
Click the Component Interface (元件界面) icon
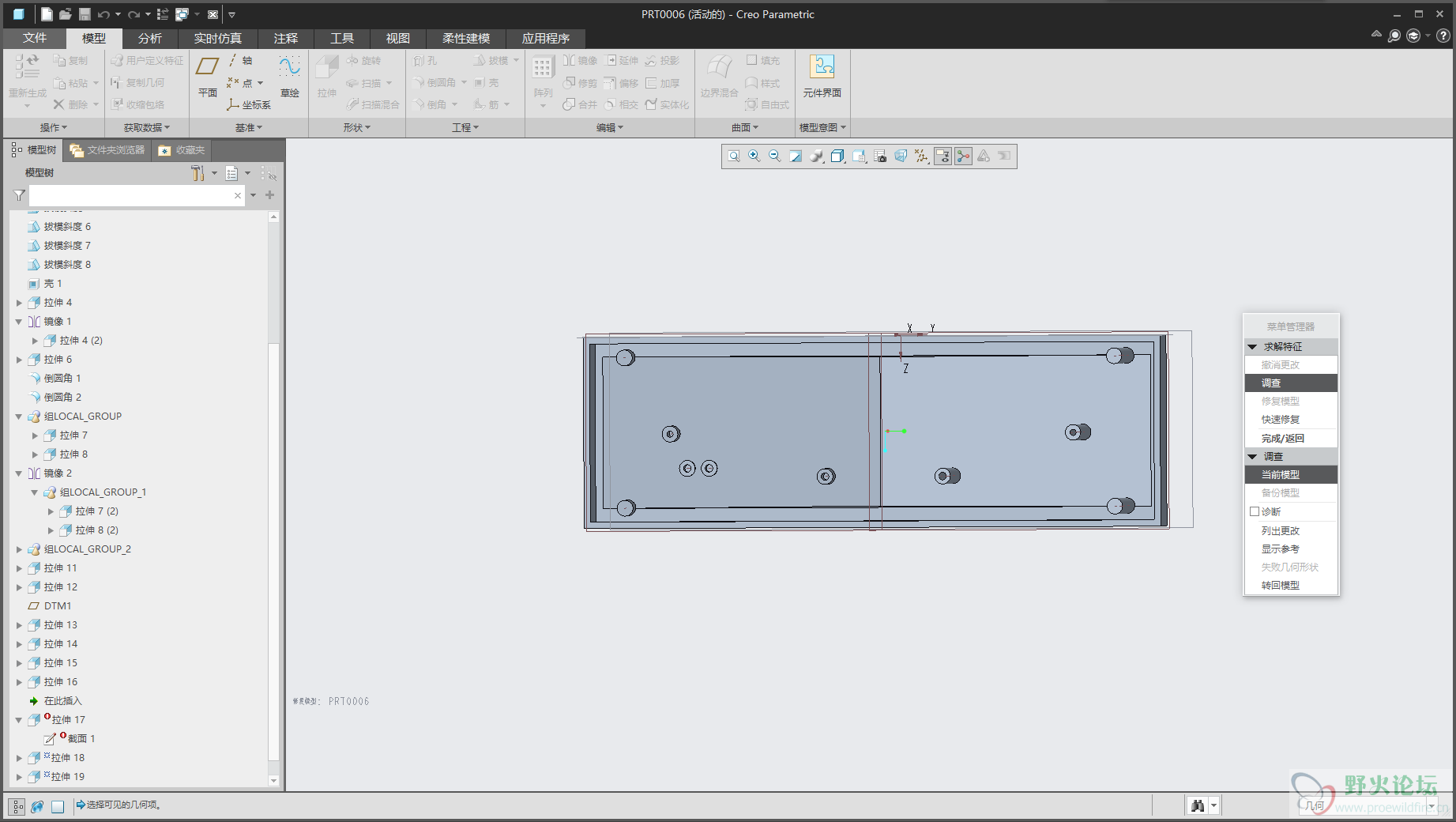822,77
